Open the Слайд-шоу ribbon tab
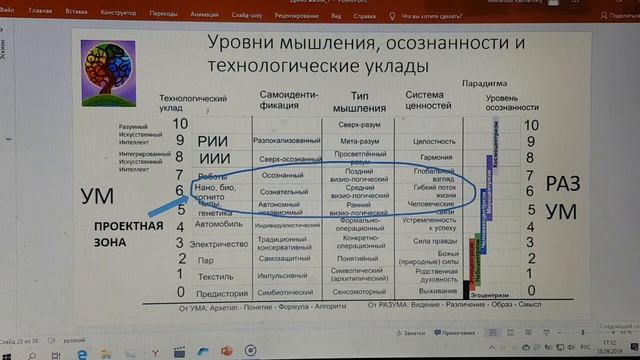Screen dimensions: 640x360 point(247,16)
